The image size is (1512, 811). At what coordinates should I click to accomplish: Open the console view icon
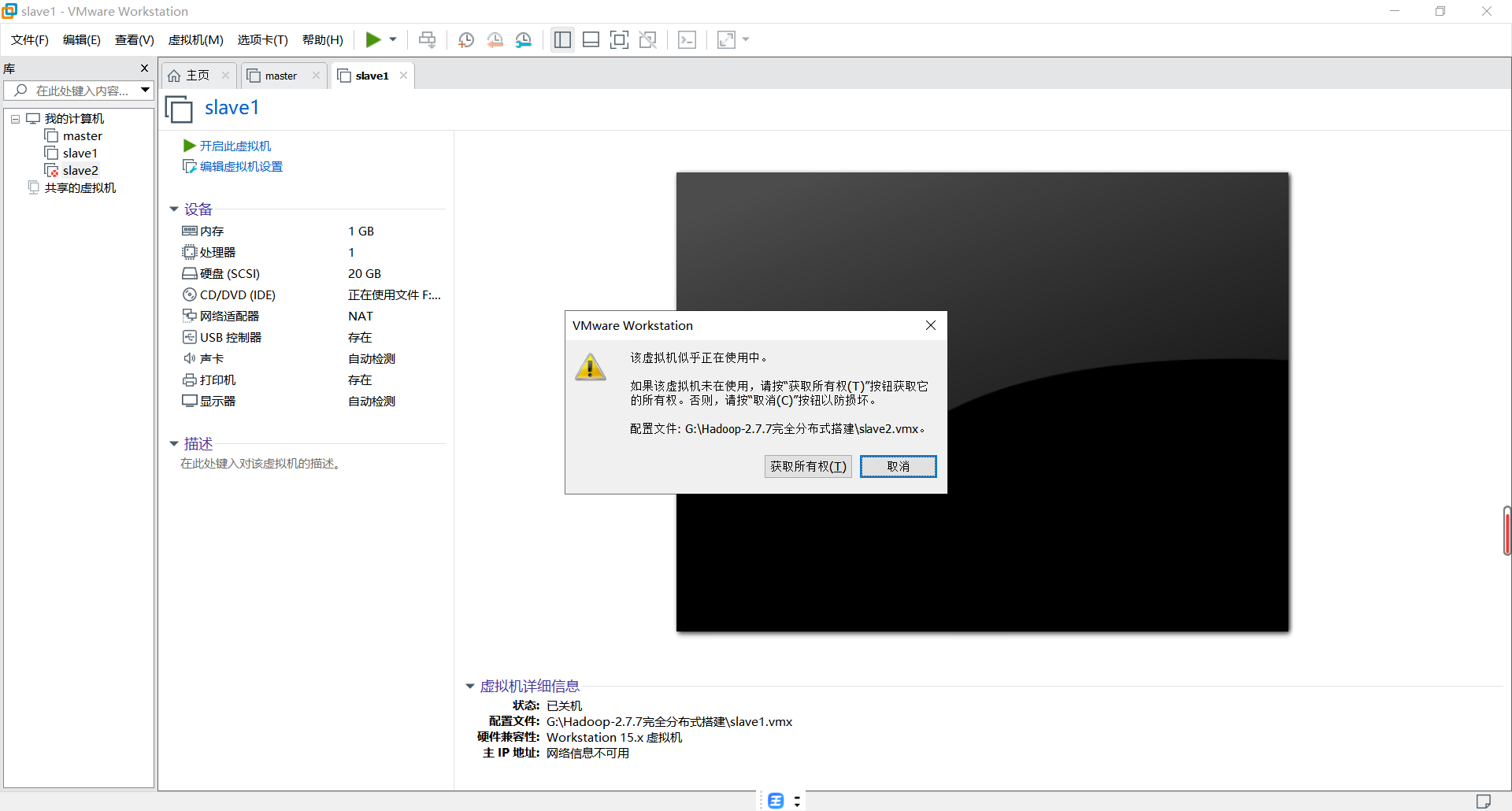[687, 39]
